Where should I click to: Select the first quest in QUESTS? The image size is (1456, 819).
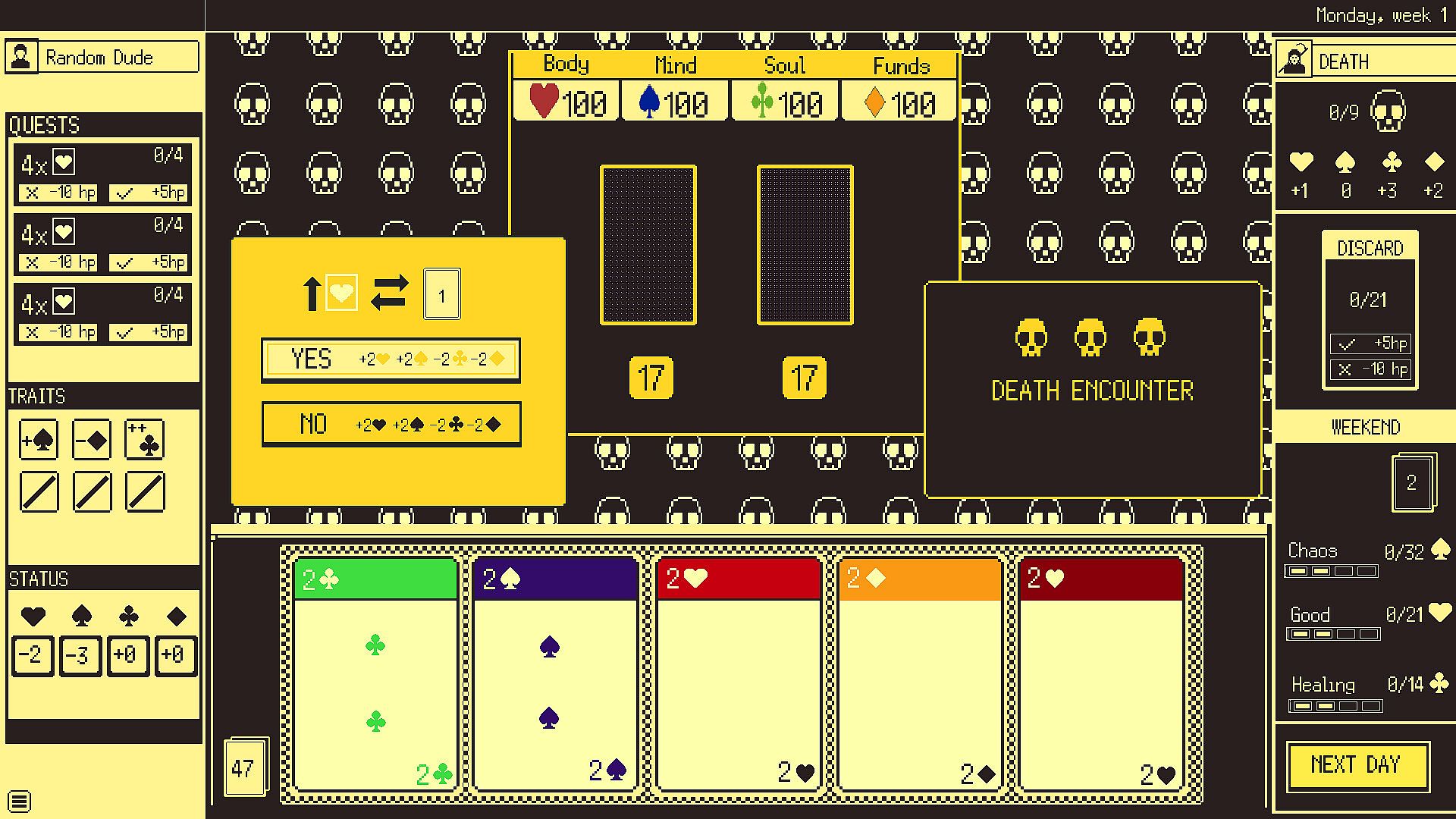click(x=103, y=174)
